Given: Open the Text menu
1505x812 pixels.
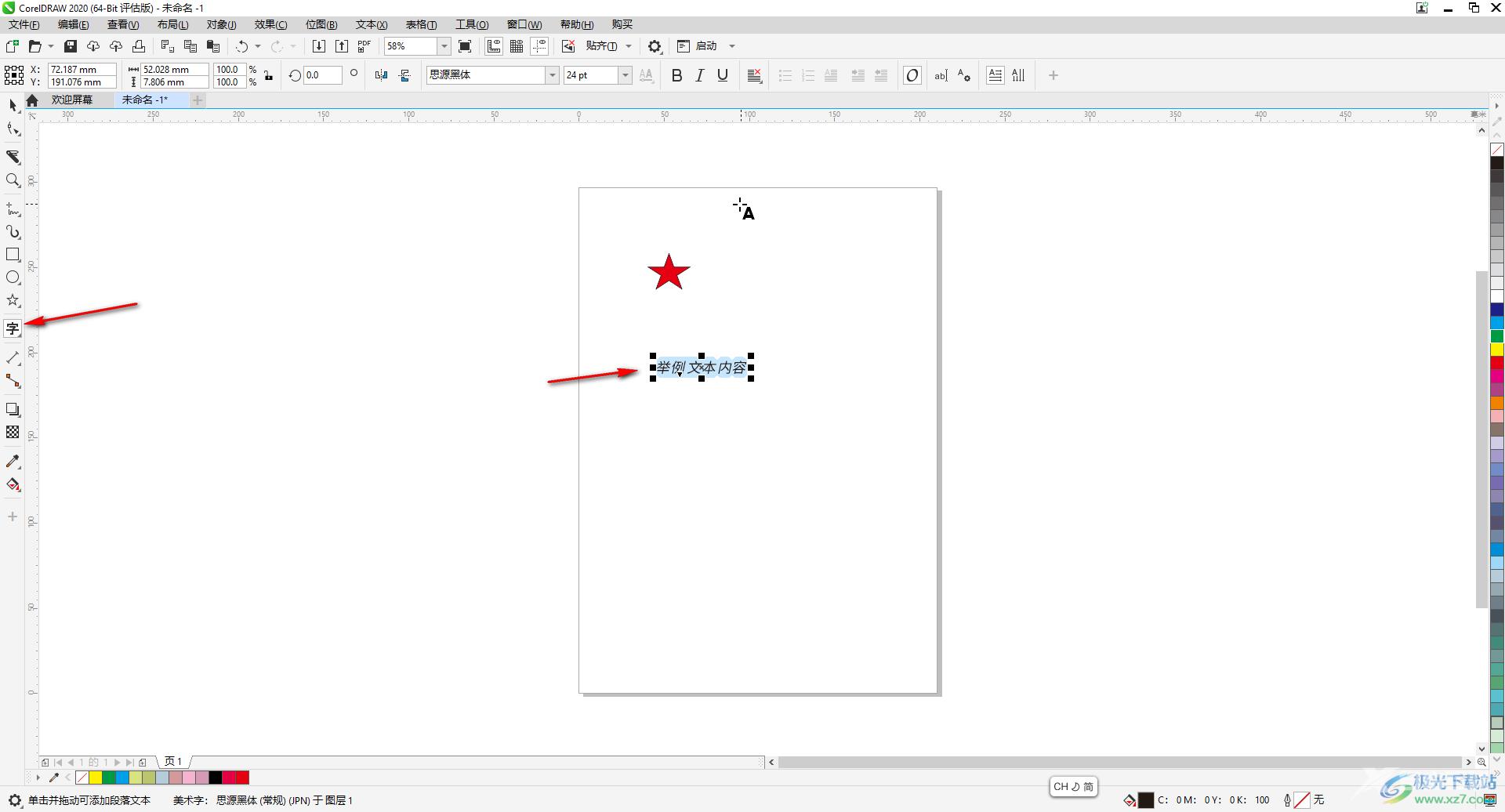Looking at the screenshot, I should coord(372,24).
